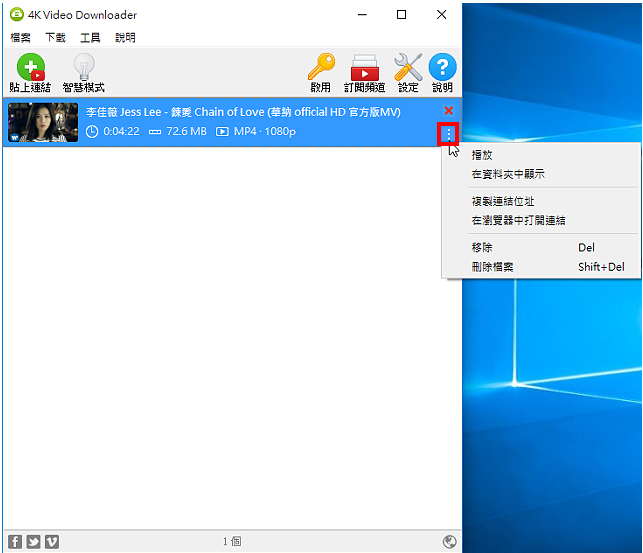Viewport: 643px width, 553px height.
Task: Open the Activate (啟用) key icon
Action: tap(321, 73)
